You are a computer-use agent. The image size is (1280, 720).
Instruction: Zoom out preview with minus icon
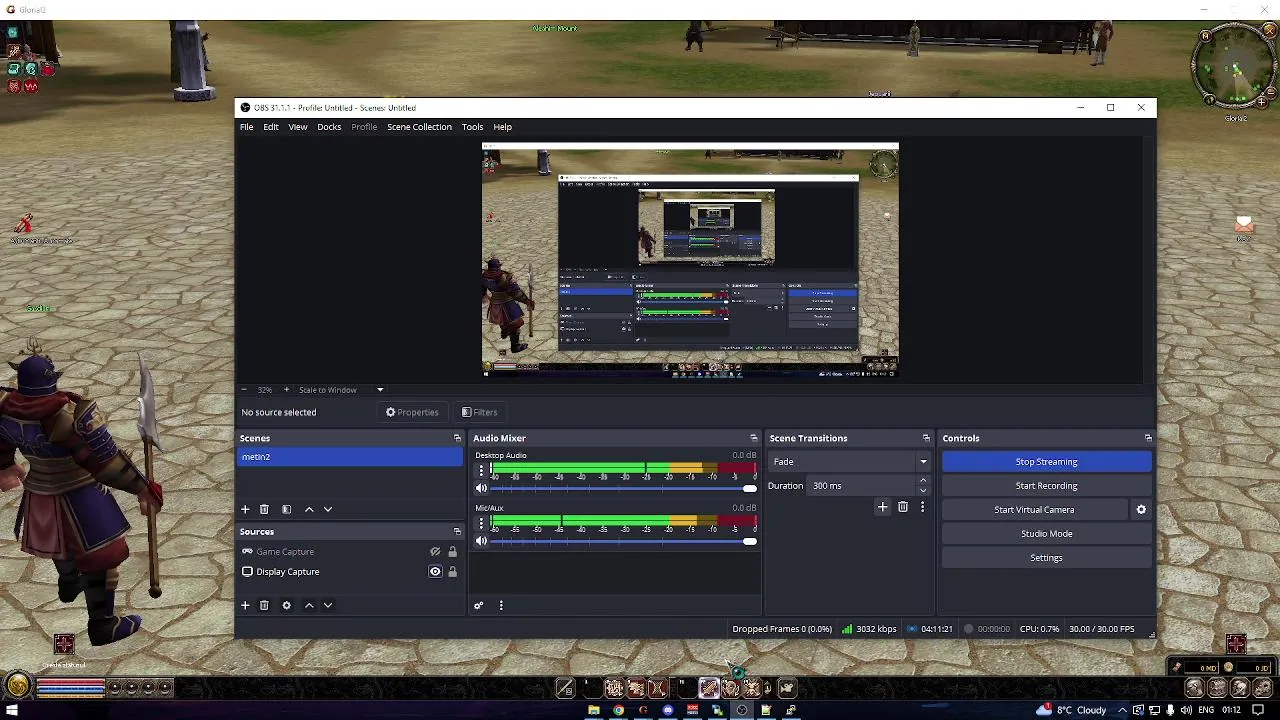tap(244, 390)
